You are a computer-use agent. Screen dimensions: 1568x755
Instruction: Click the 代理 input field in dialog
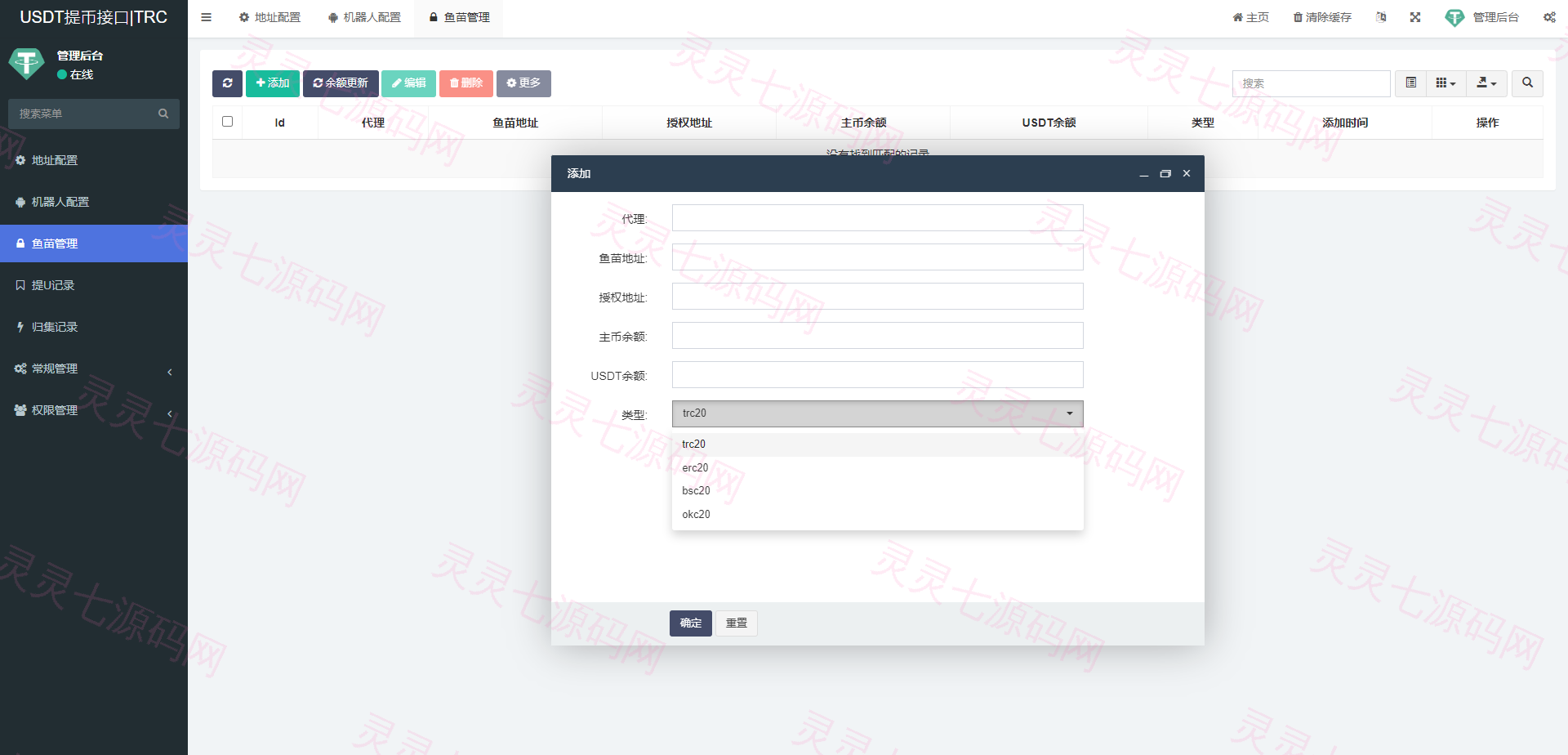(x=878, y=218)
